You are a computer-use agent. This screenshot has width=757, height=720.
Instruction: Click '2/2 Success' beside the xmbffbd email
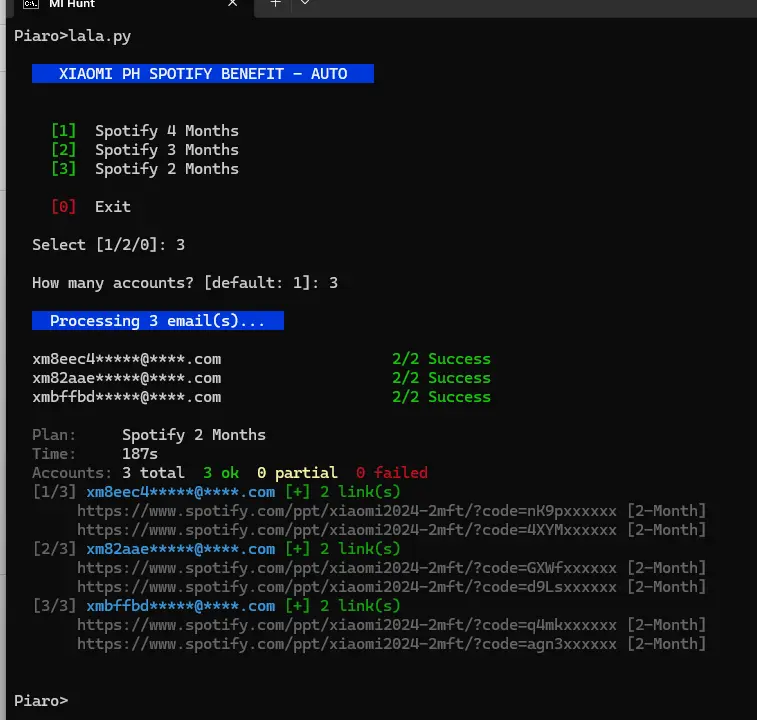[x=441, y=397]
